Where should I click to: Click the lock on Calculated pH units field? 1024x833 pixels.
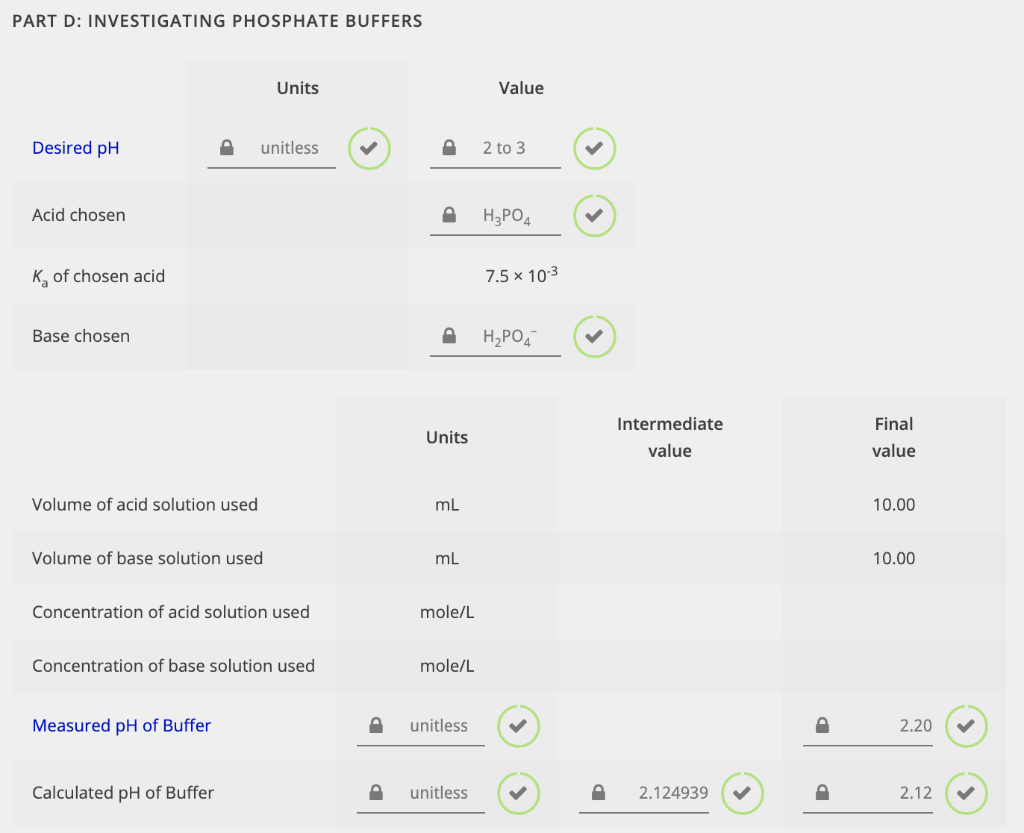click(x=375, y=792)
